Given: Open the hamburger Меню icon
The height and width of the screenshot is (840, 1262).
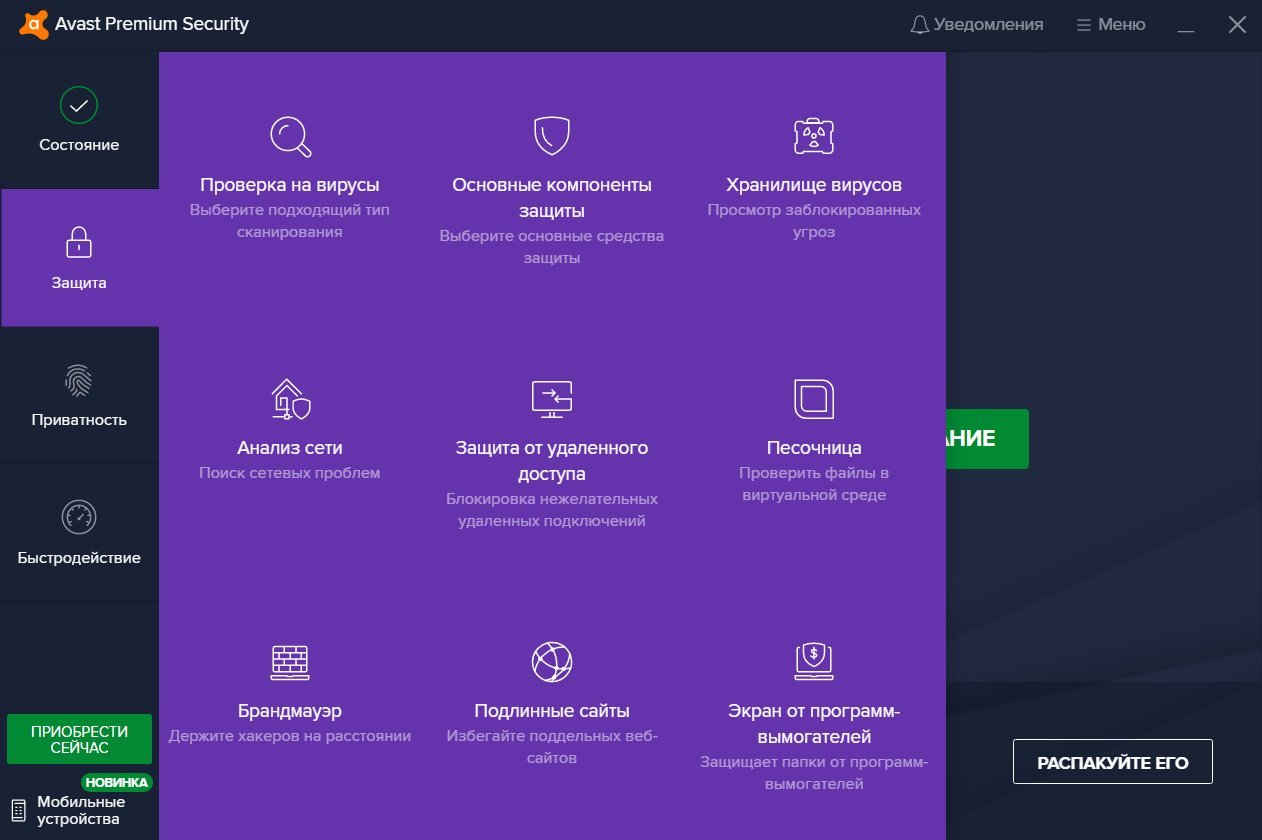Looking at the screenshot, I should pyautogui.click(x=1083, y=25).
